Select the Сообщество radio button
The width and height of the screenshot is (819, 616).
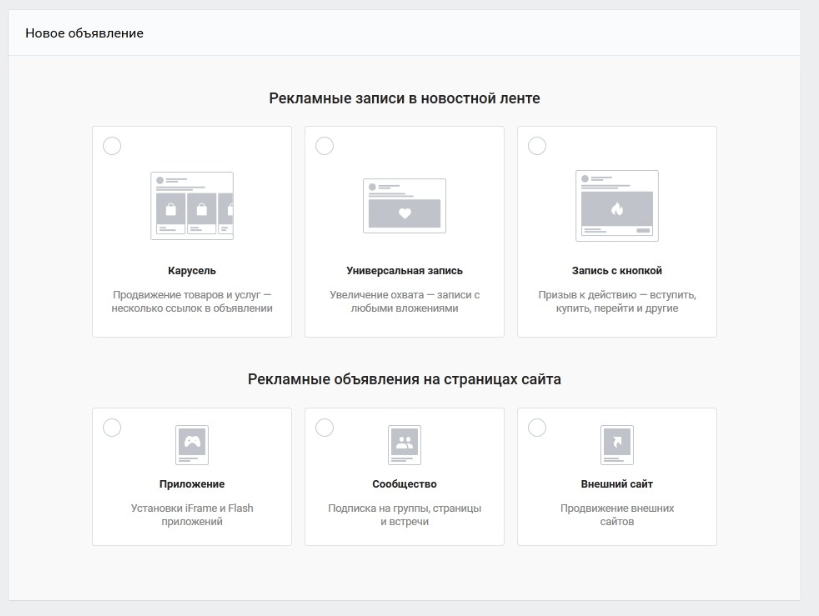324,427
